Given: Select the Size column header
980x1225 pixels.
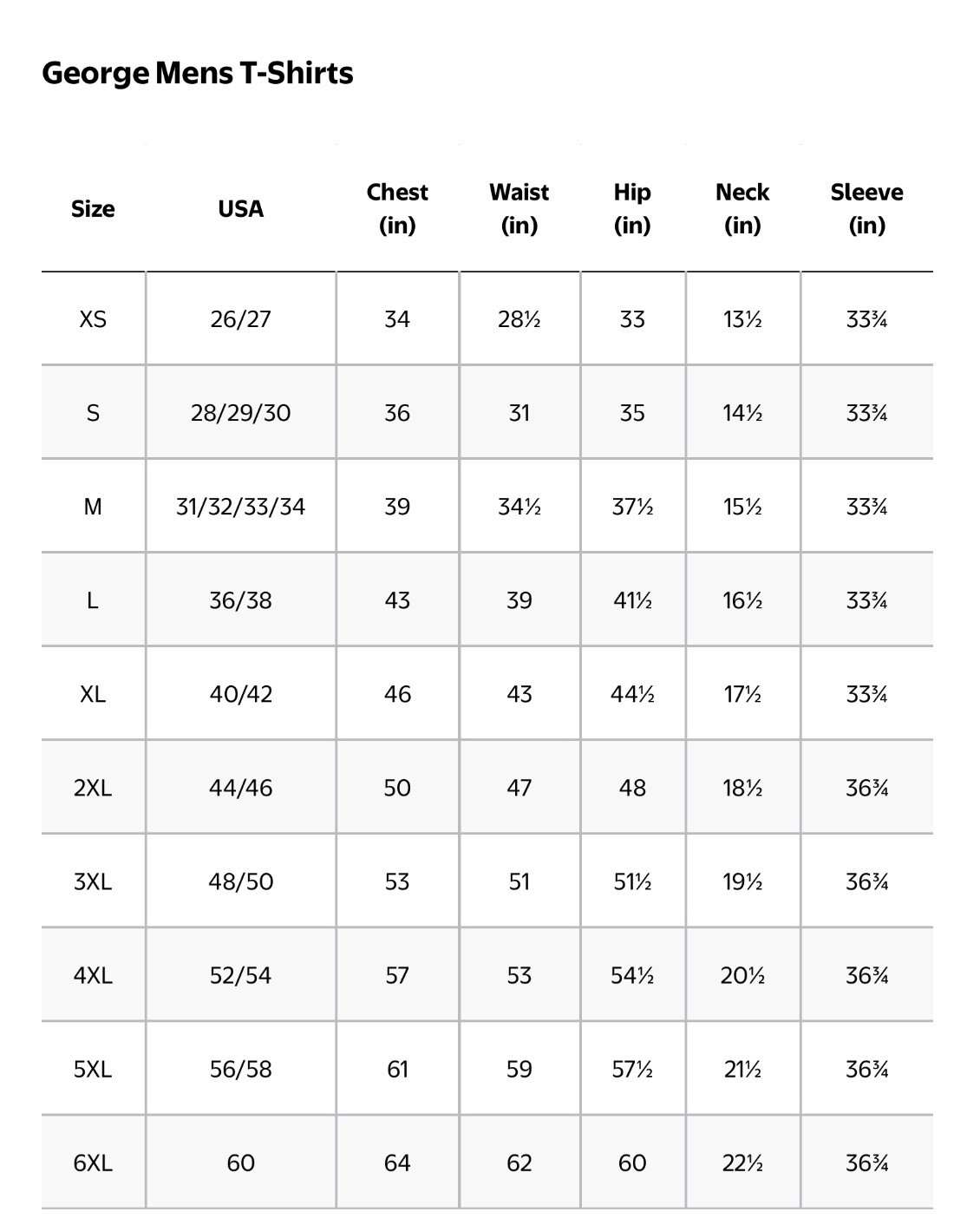Looking at the screenshot, I should [93, 209].
